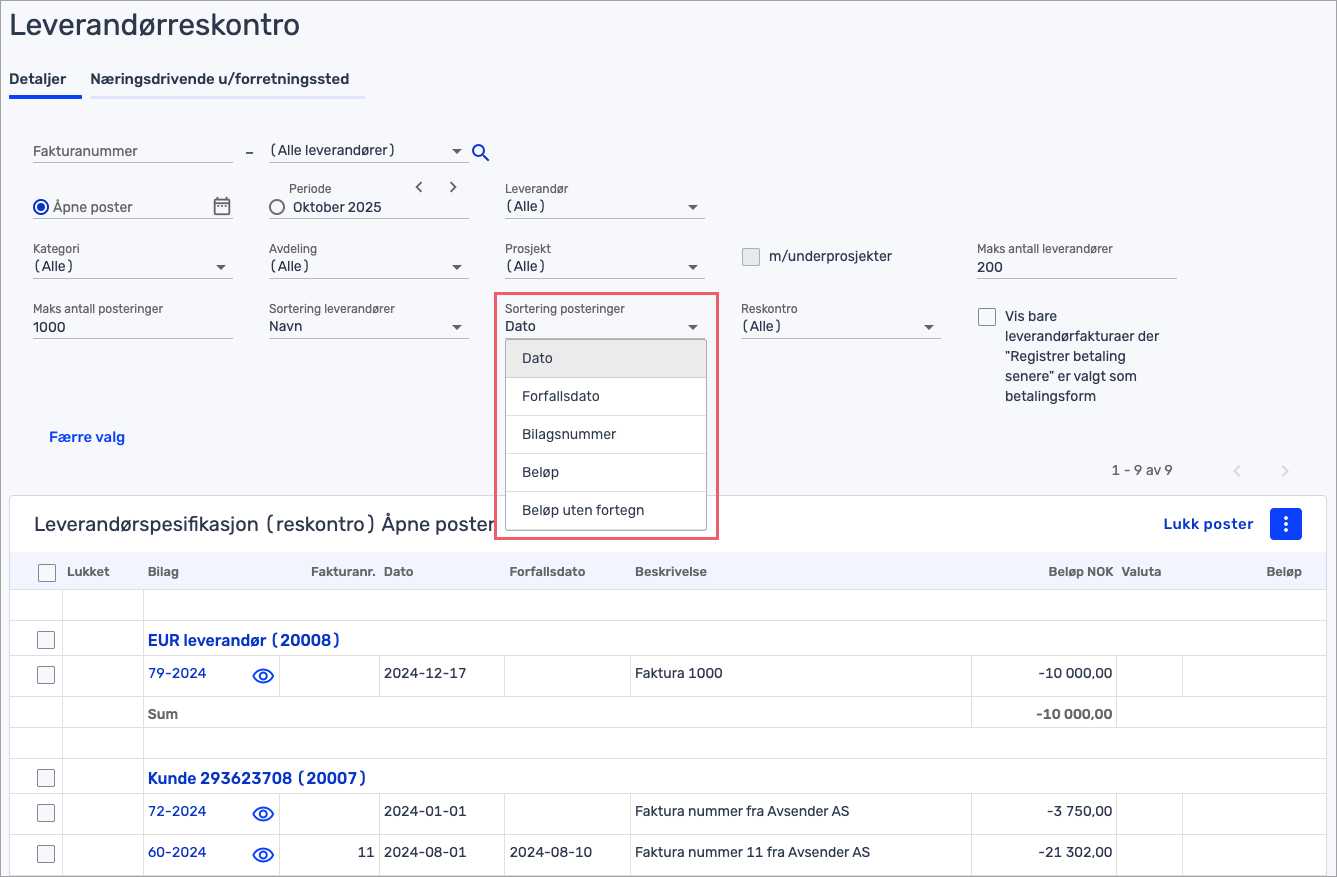This screenshot has width=1337, height=877.
Task: Enable the Registrer betaling senere invoices checkbox
Action: (987, 317)
